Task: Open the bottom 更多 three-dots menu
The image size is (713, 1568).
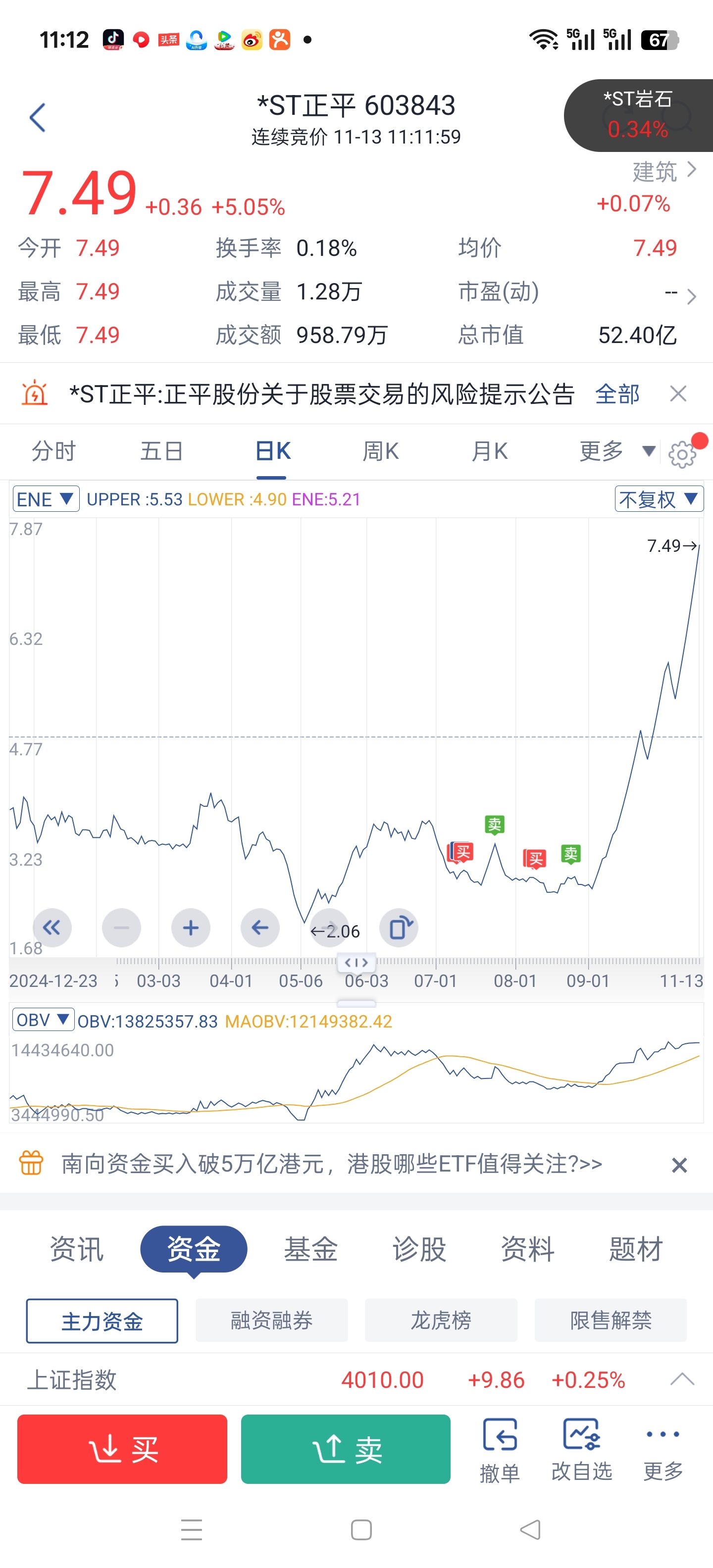Action: 663,1449
